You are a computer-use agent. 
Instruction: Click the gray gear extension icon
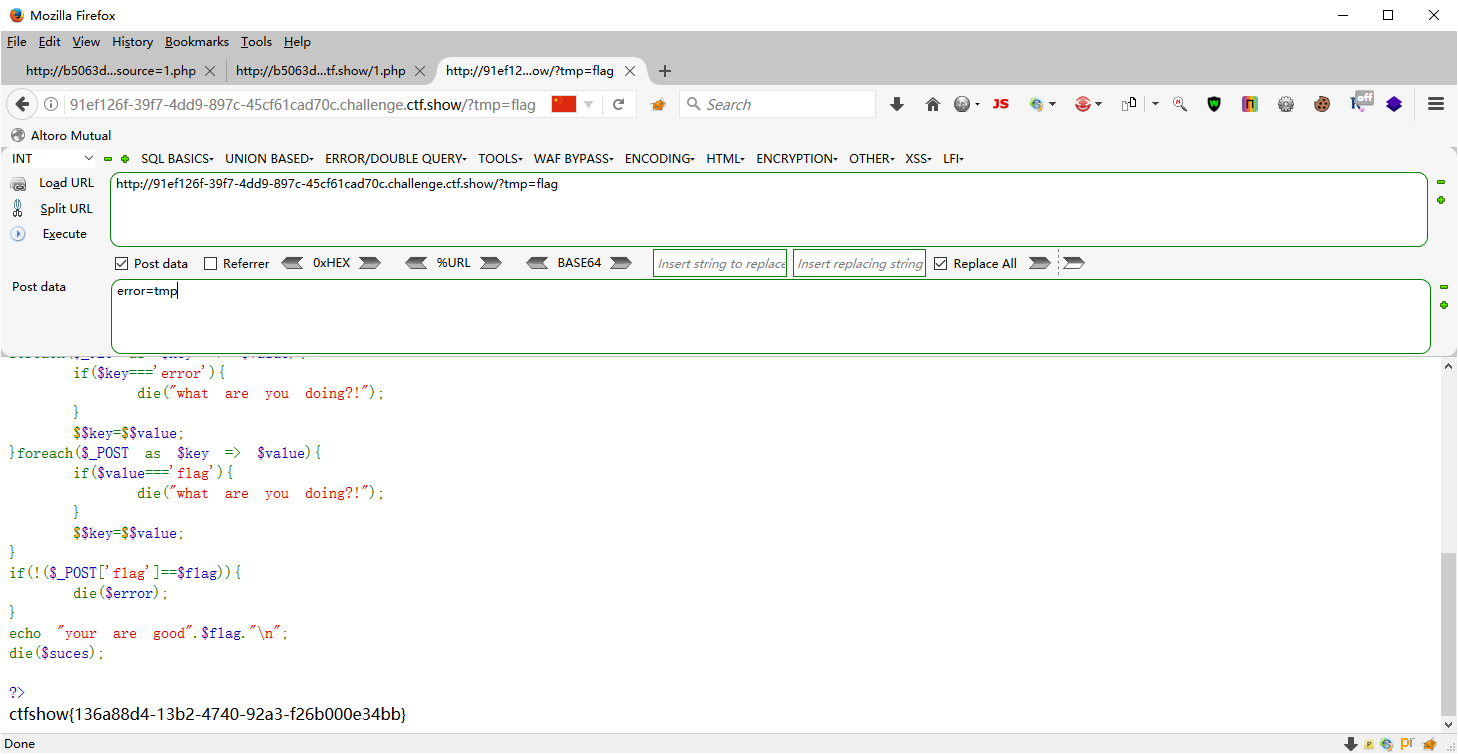pos(1286,104)
